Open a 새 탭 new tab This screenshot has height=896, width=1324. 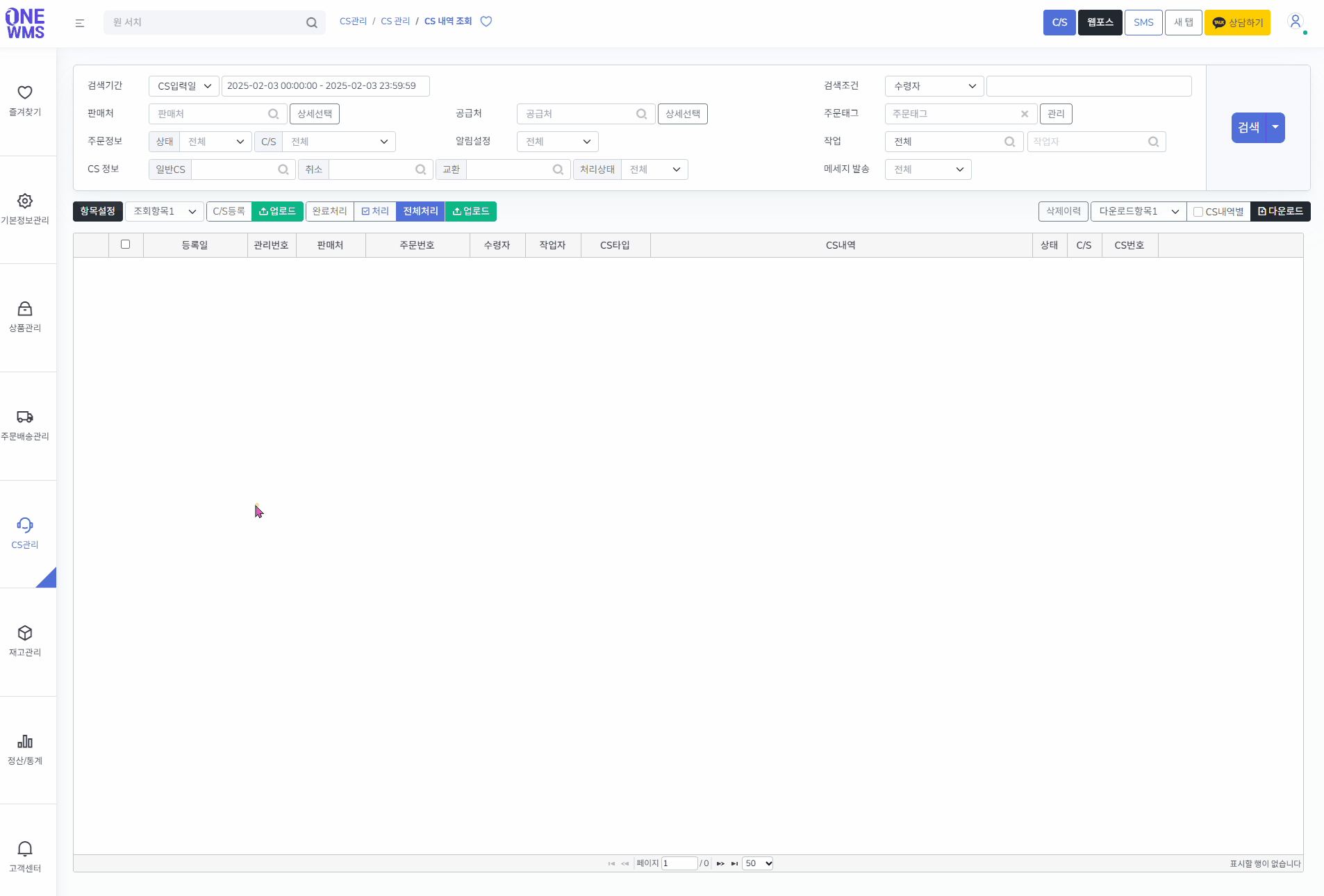(x=1184, y=22)
